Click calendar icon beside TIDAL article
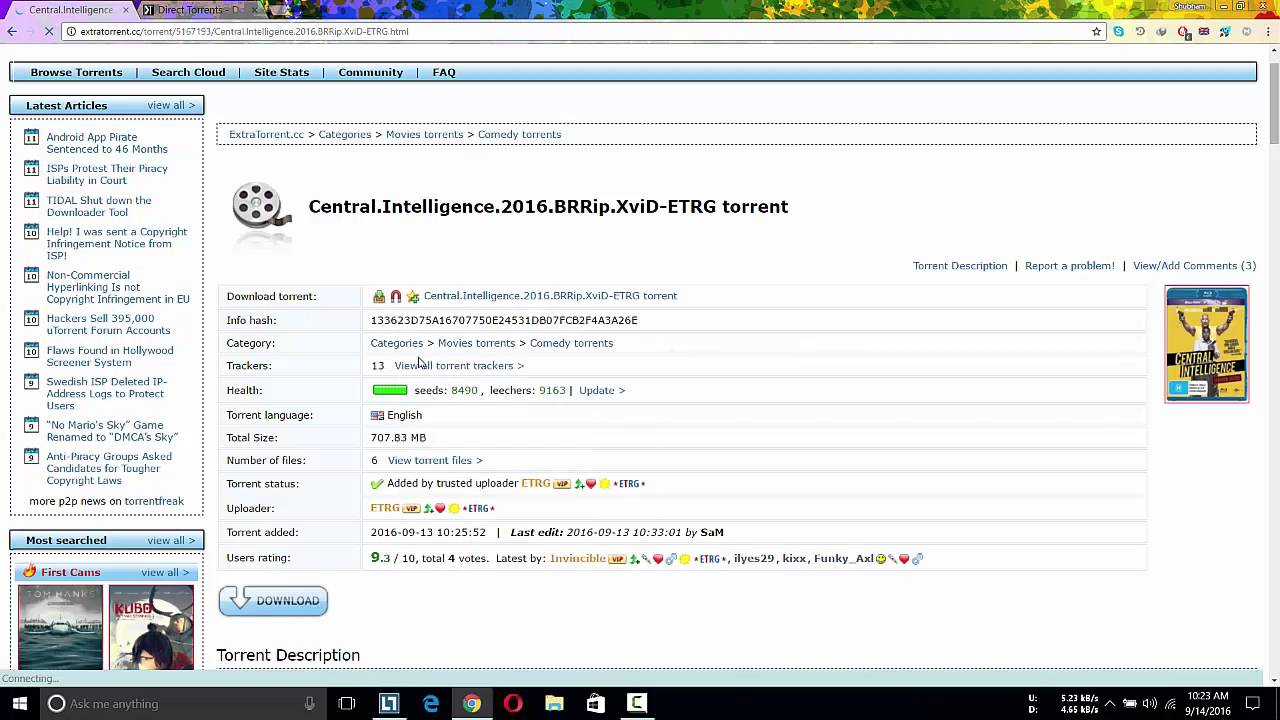 31,200
